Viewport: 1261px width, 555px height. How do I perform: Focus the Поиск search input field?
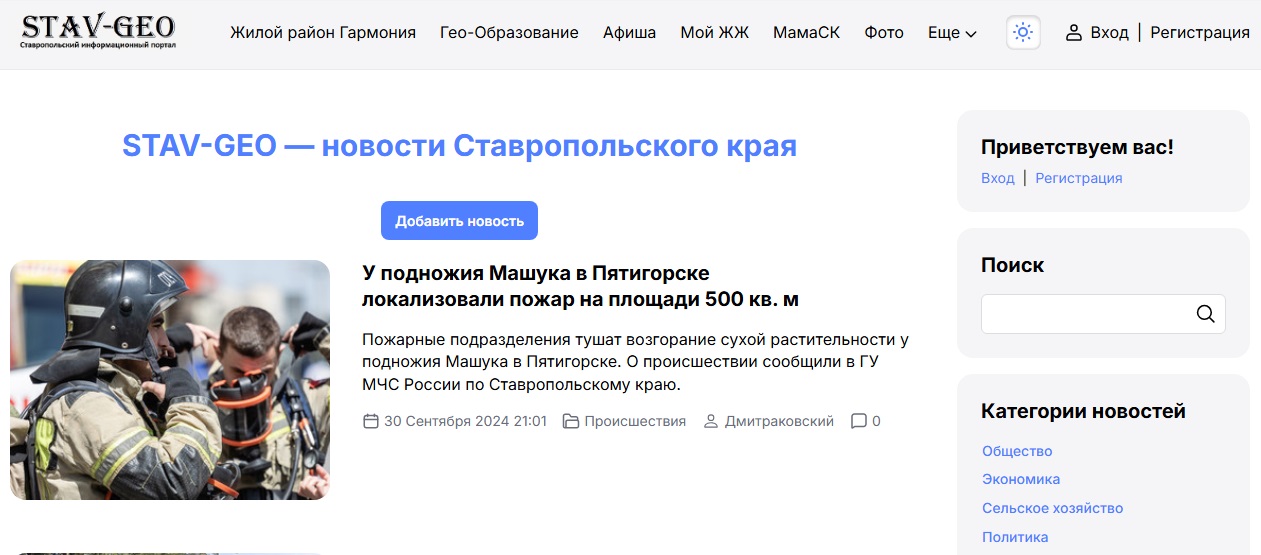click(1085, 314)
